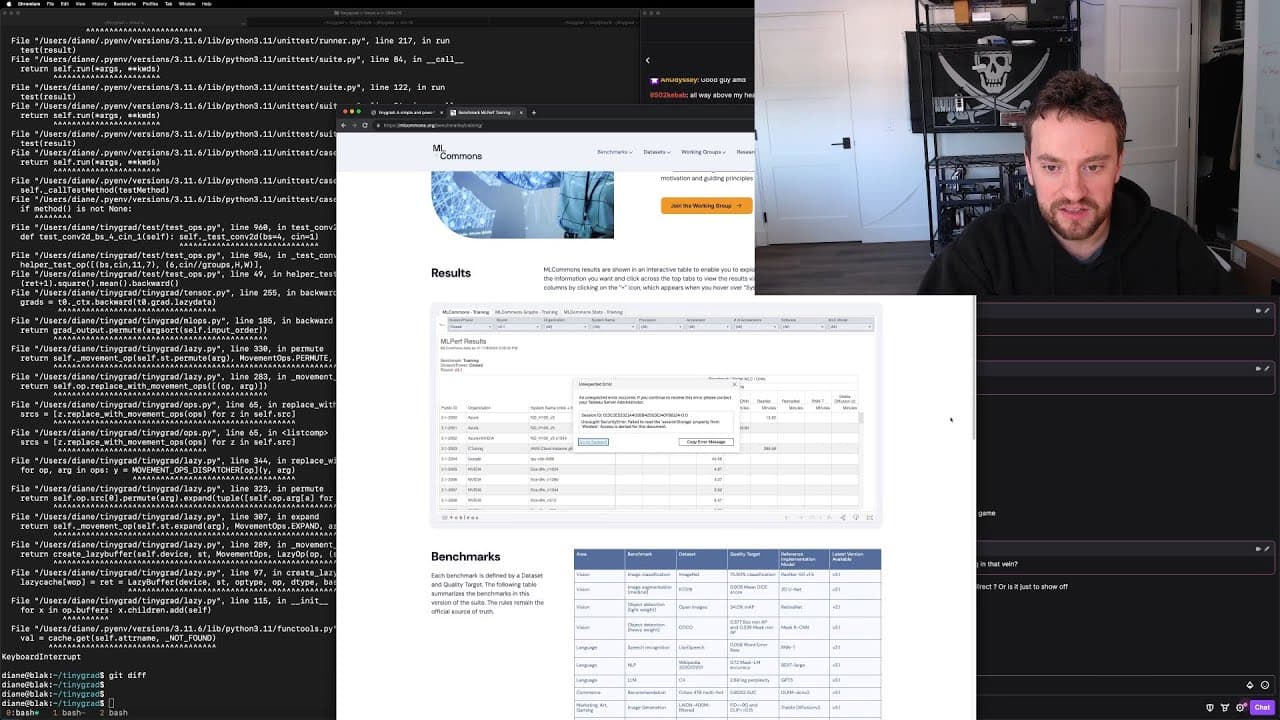Click the Tableau logo in footer
This screenshot has width=1280, height=720.
pyautogui.click(x=459, y=517)
